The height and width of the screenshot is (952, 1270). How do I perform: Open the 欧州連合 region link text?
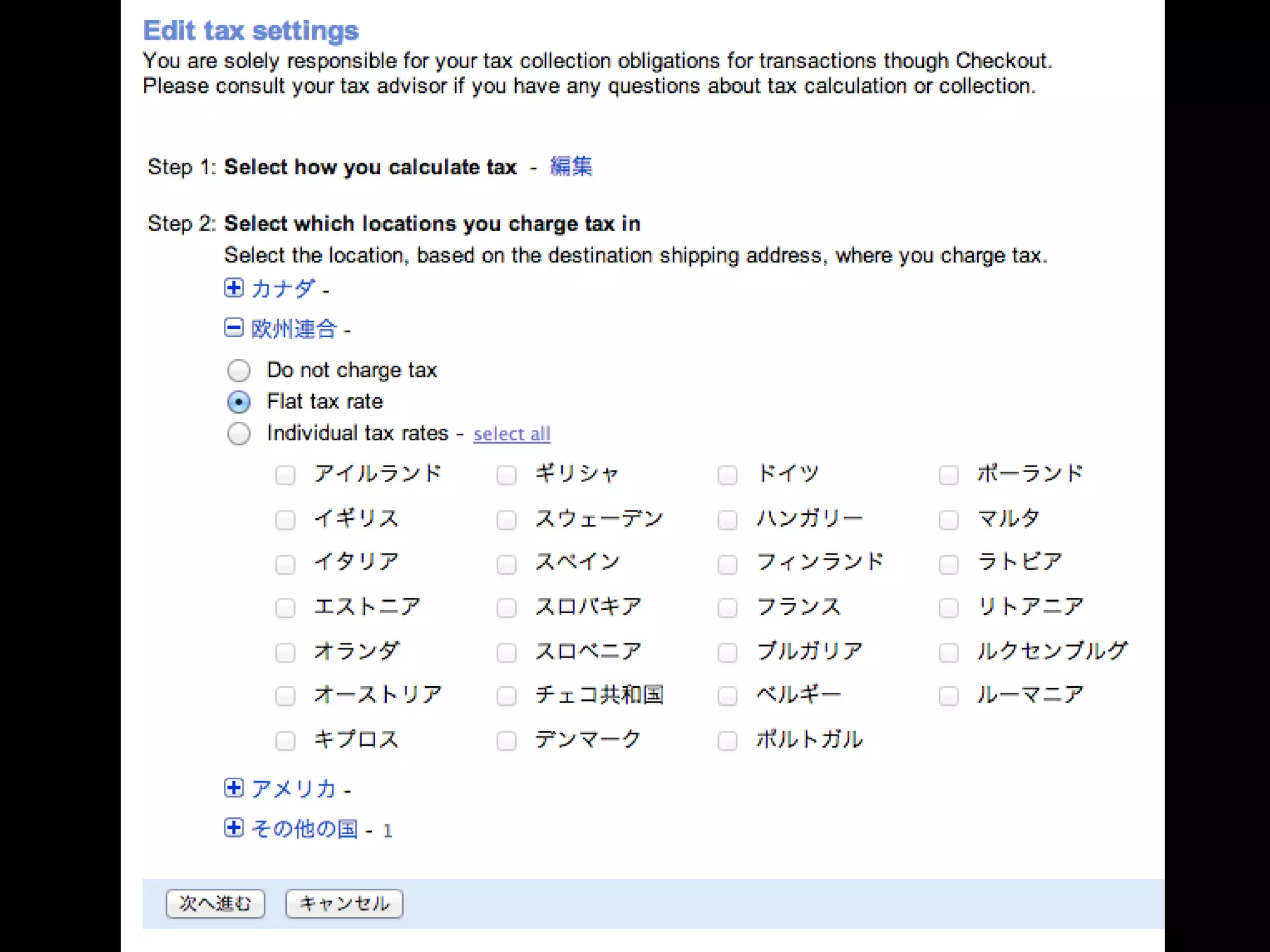point(294,328)
